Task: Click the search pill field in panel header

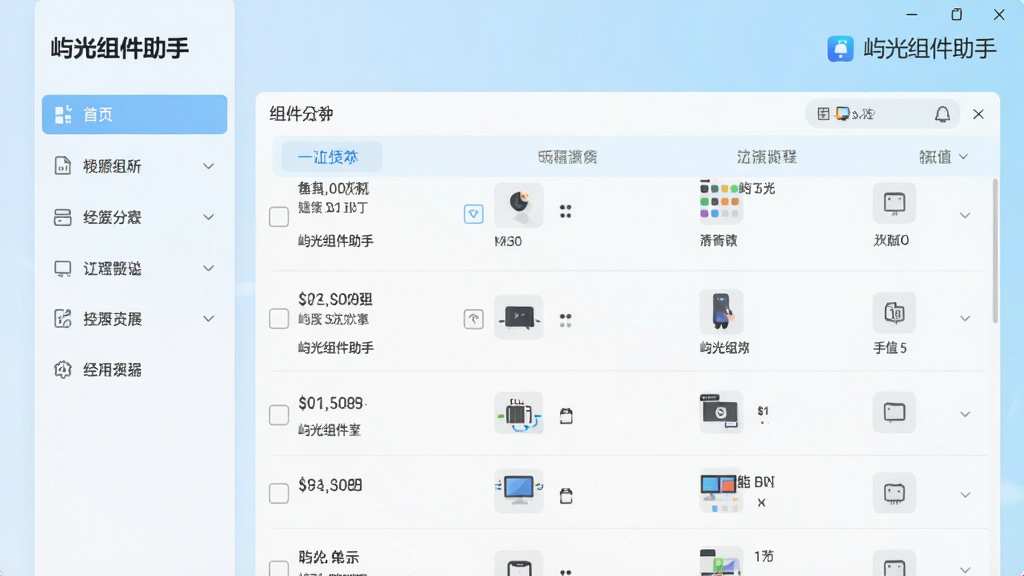Action: coord(882,114)
